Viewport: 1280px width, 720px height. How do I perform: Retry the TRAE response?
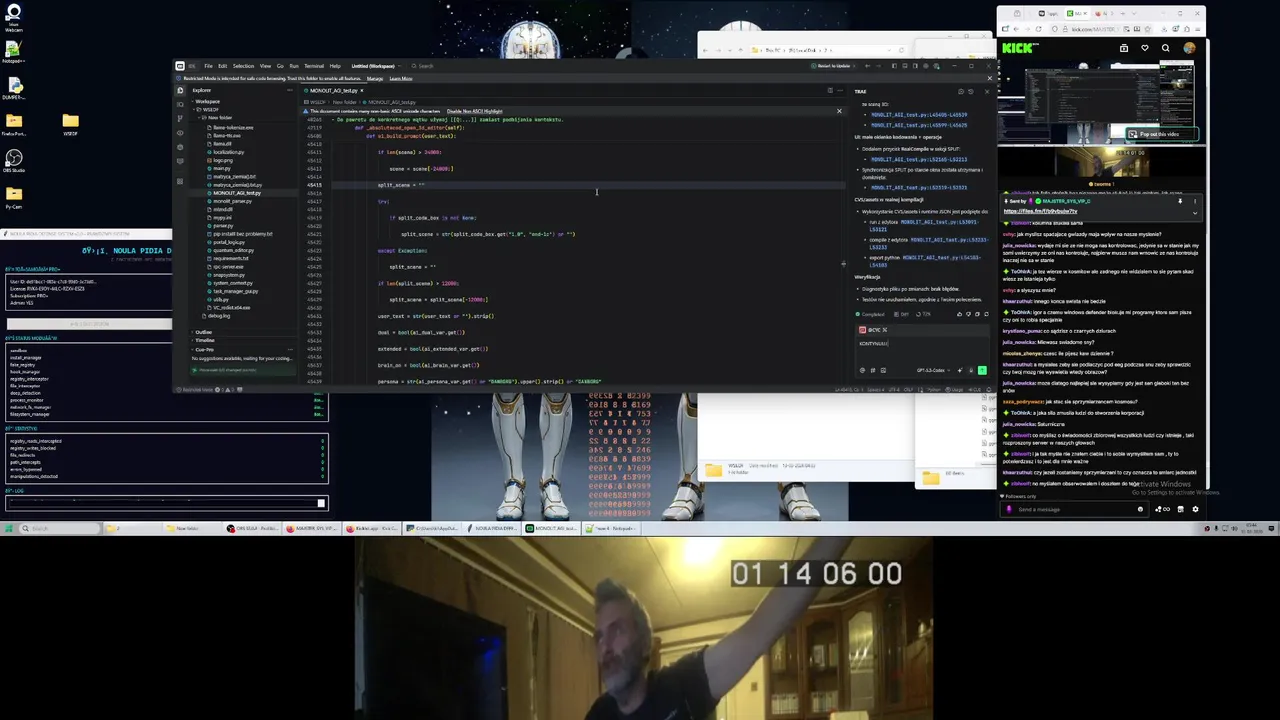click(986, 314)
